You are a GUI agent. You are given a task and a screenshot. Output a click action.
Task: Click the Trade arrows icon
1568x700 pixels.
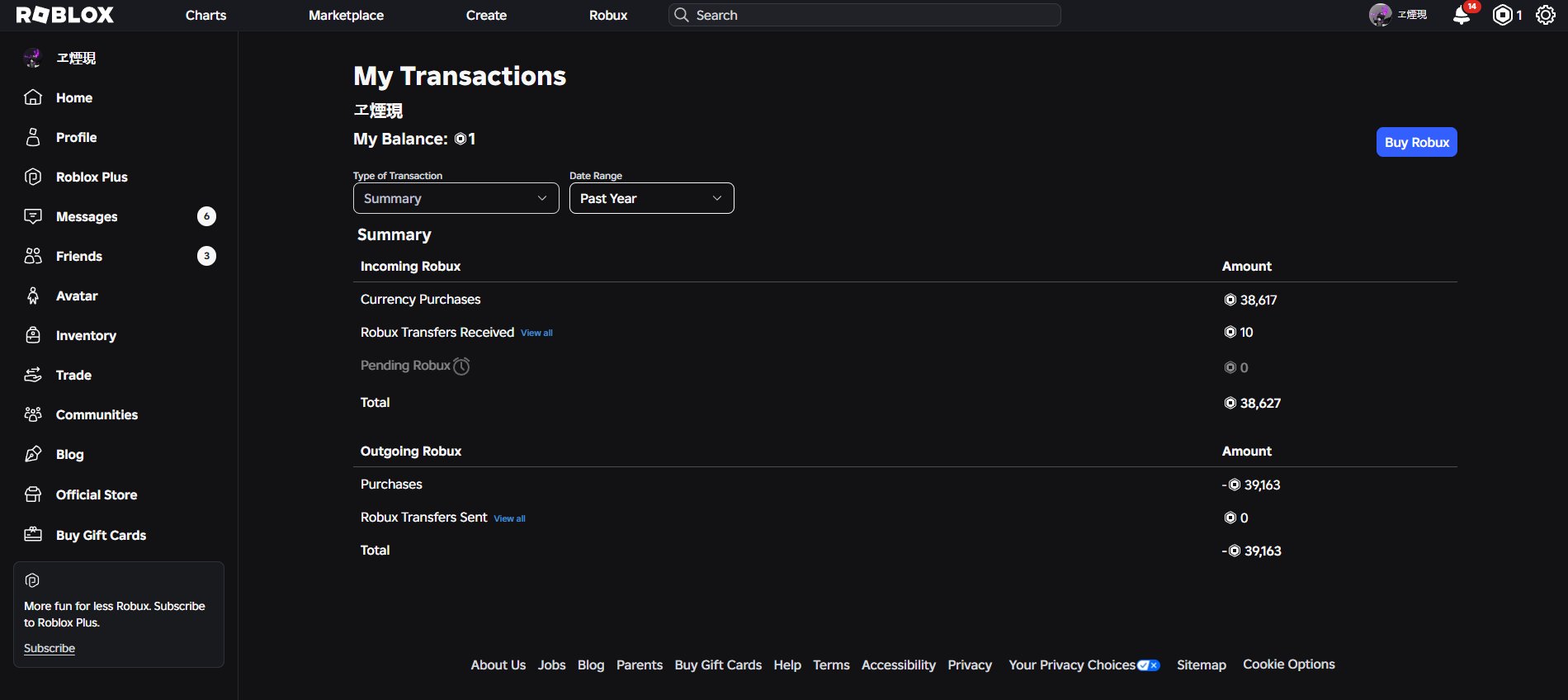coord(33,375)
